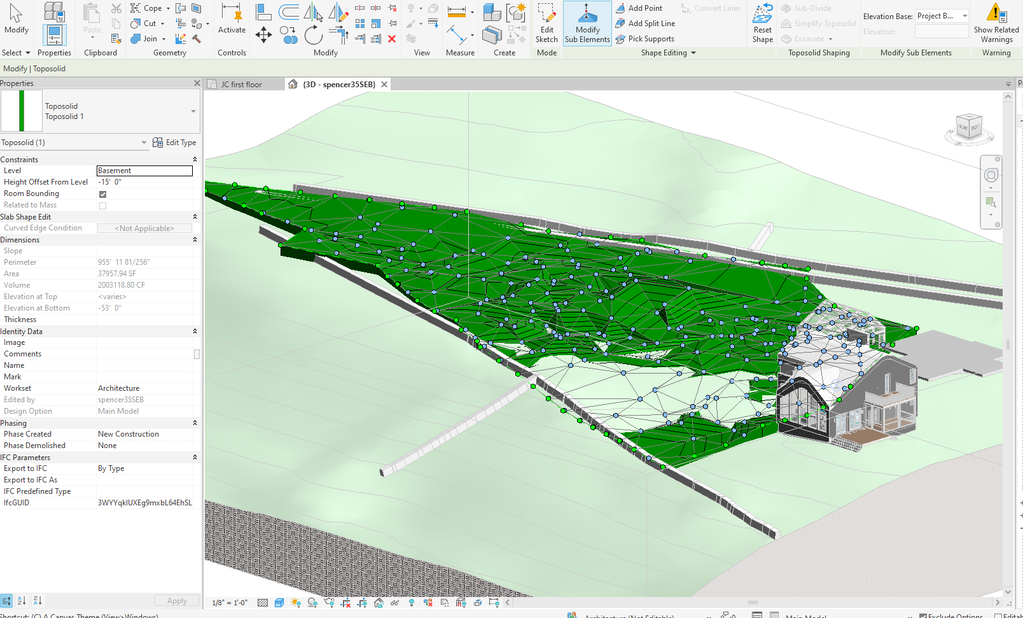
Task: Select the Mirror - Pick Axis tool
Action: 313,12
